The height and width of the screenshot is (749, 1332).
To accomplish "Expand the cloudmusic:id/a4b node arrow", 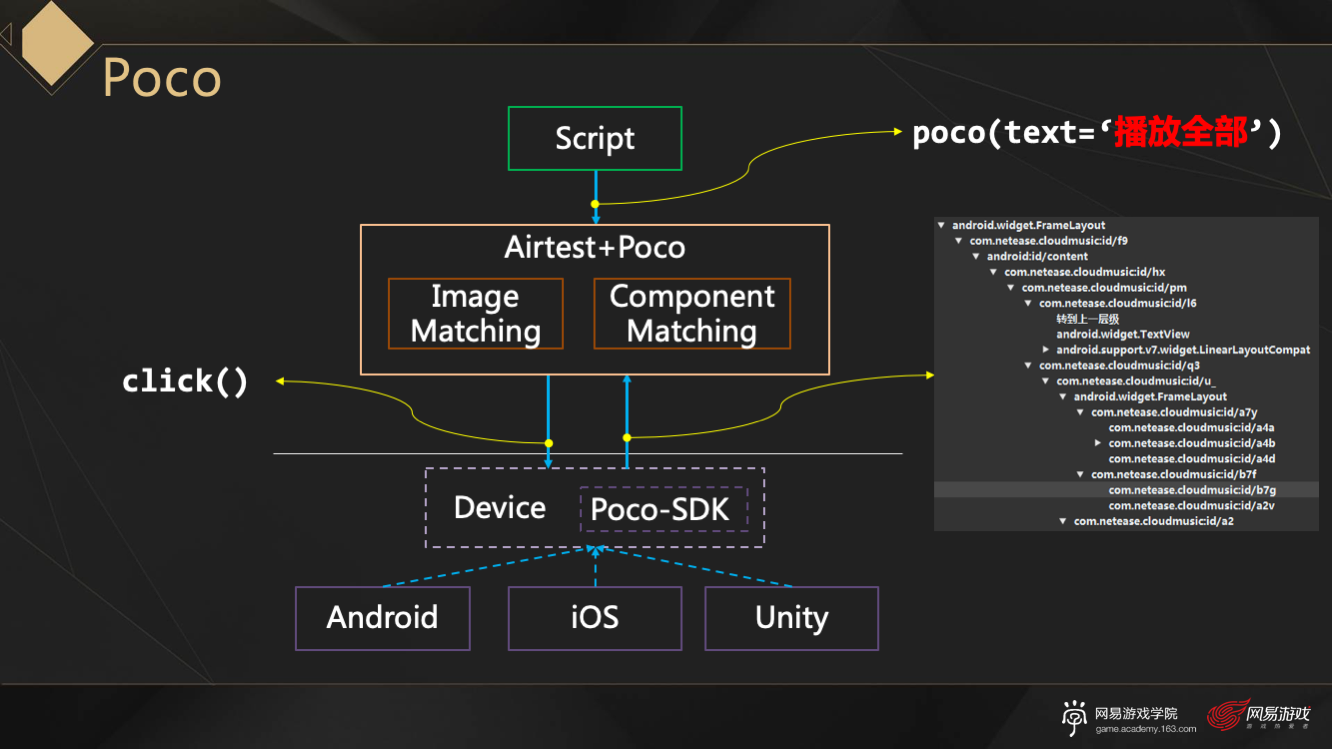I will [1098, 443].
